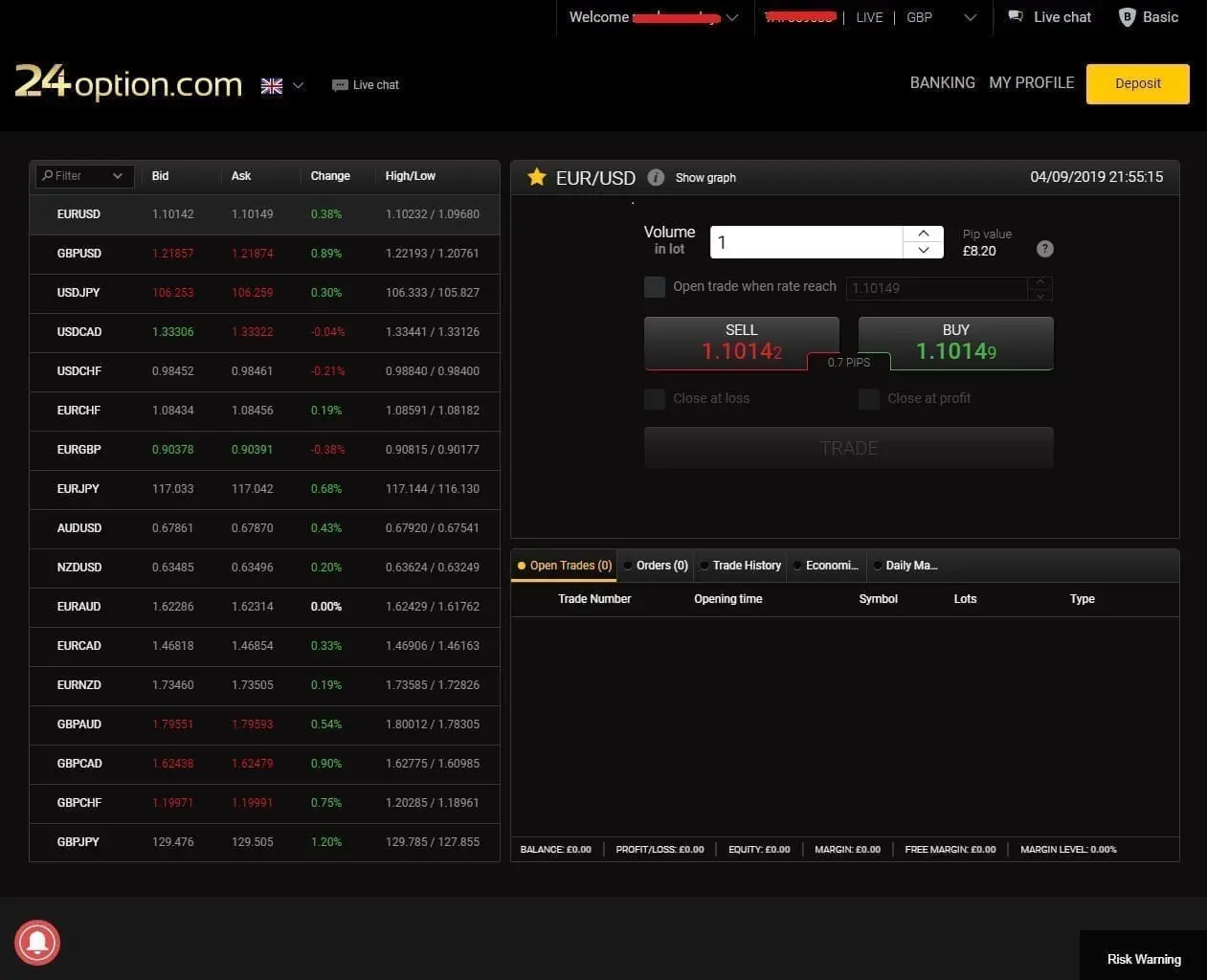
Task: Select the AUDUSD instrument row
Action: point(264,528)
